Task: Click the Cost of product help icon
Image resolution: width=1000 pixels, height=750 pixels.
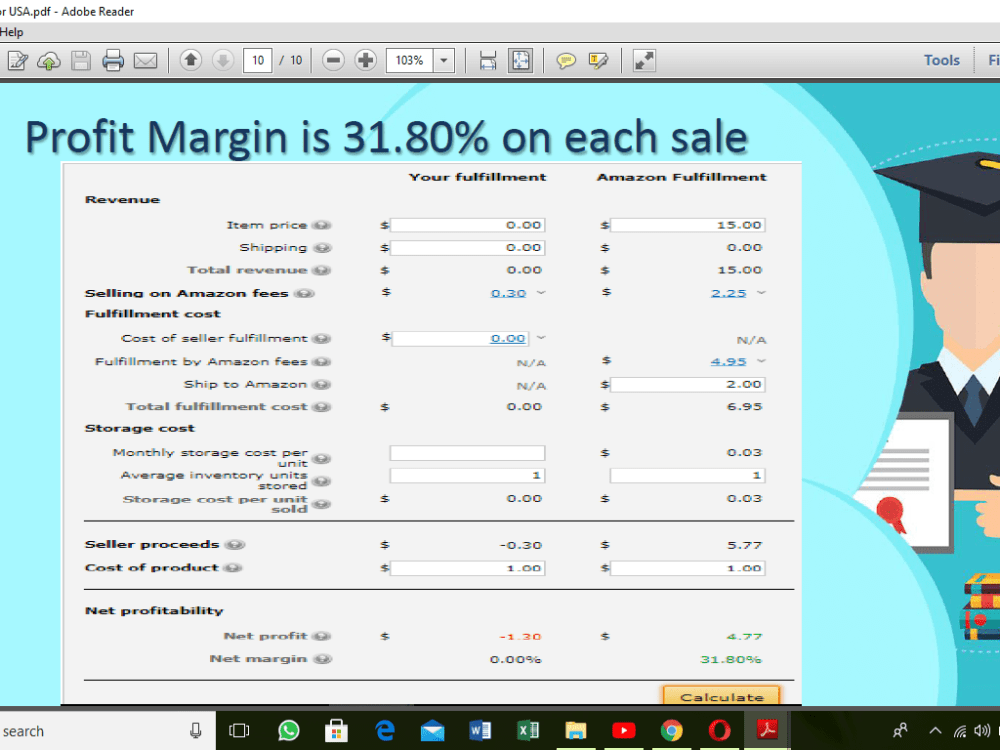Action: 233,568
